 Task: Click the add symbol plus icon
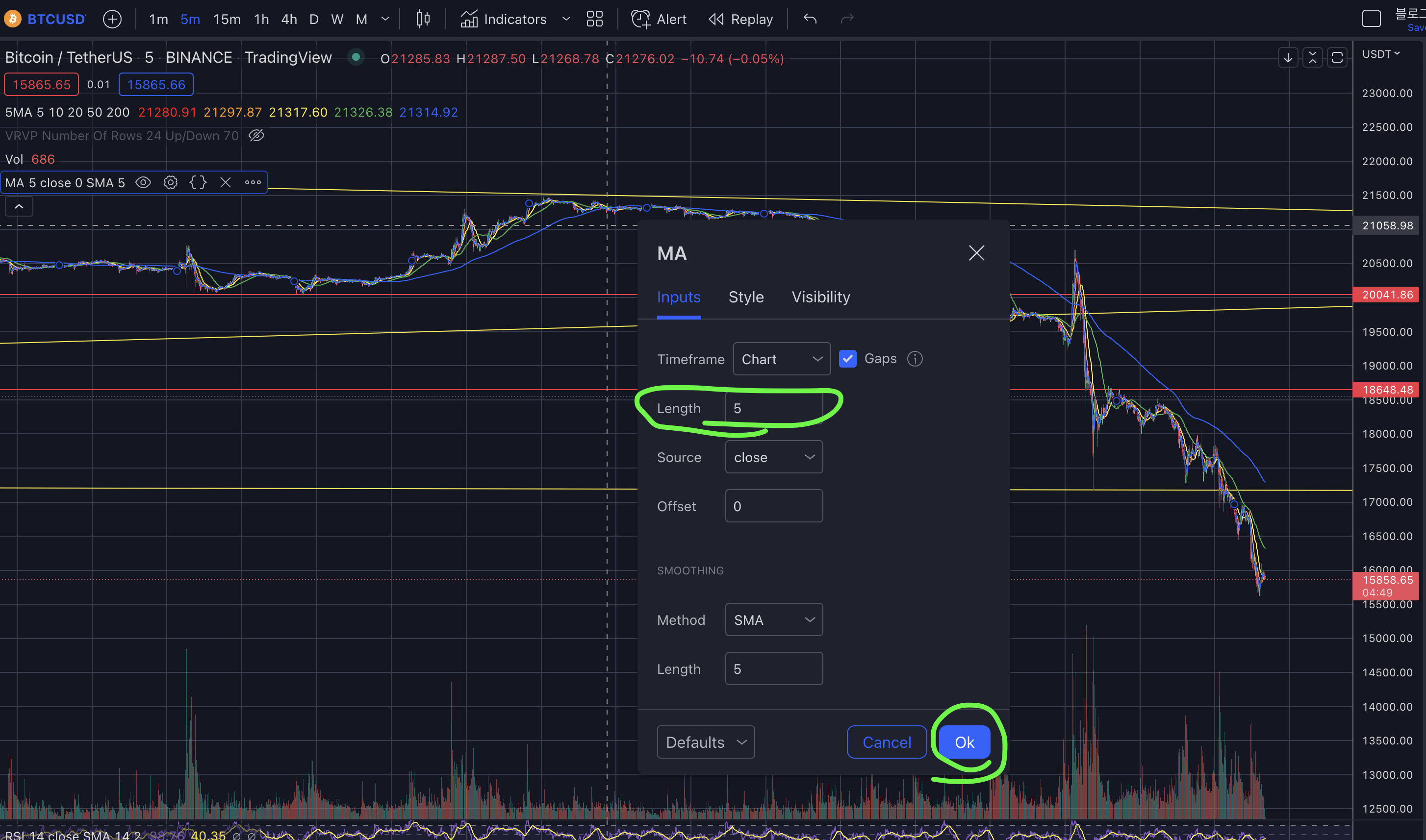tap(112, 19)
